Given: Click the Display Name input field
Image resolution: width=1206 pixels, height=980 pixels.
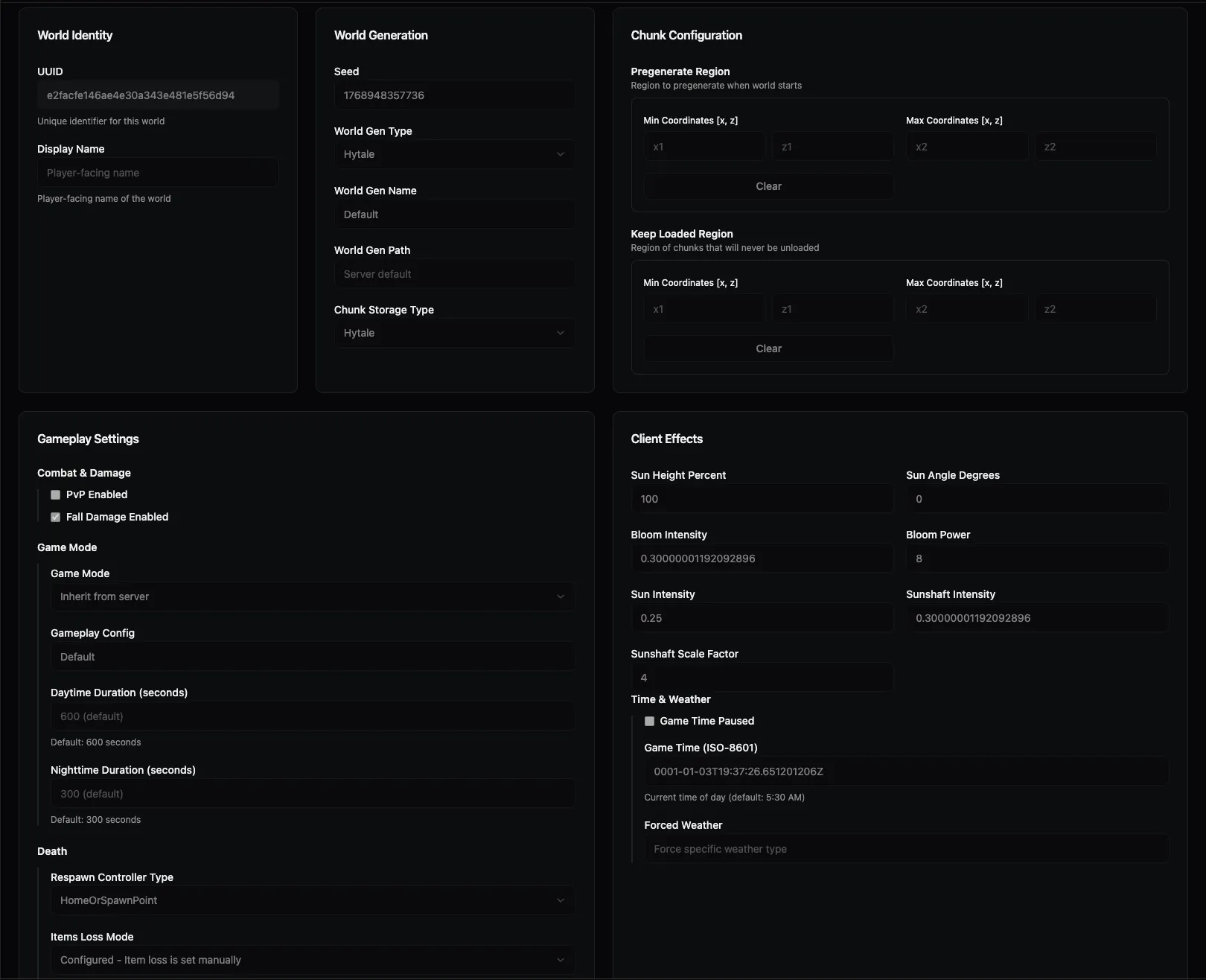Looking at the screenshot, I should [x=158, y=172].
